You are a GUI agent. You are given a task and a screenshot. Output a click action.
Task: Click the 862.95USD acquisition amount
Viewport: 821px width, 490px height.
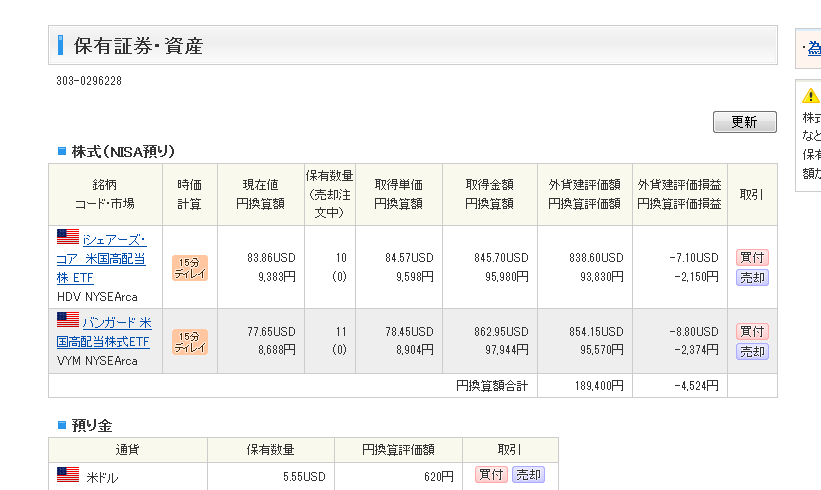(501, 331)
